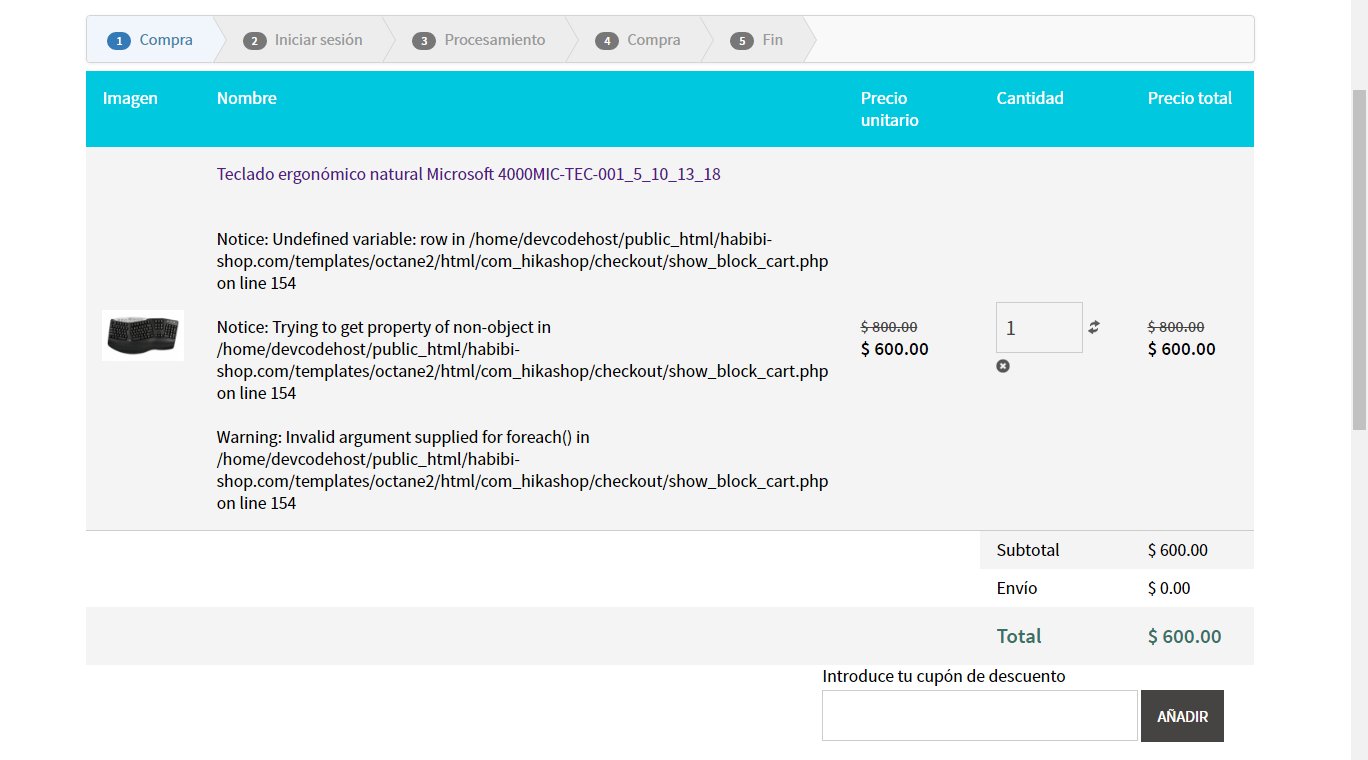Click the quantity input field

[1038, 327]
